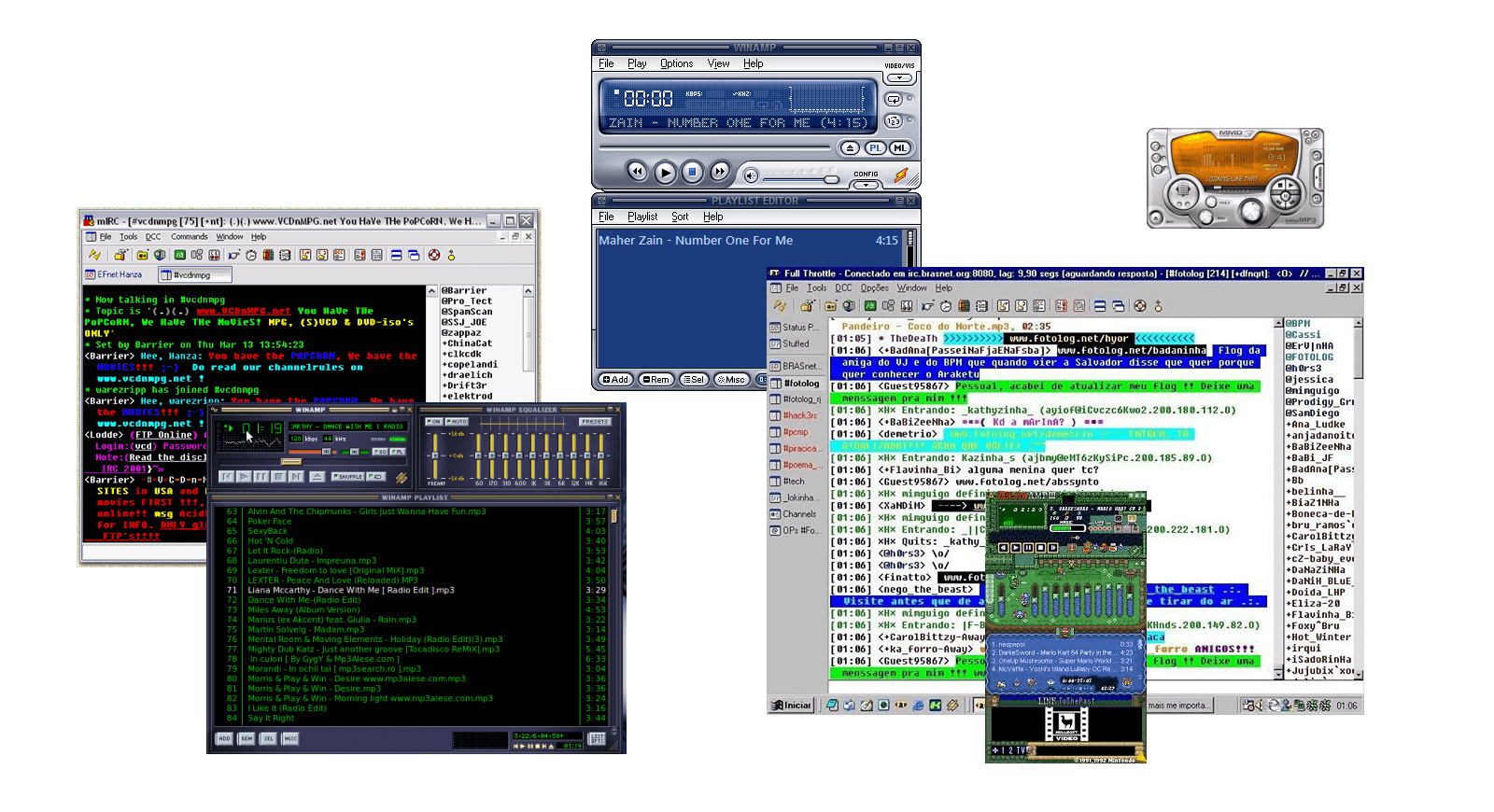
Task: Toggle the equalizer ON button
Action: pyautogui.click(x=433, y=422)
